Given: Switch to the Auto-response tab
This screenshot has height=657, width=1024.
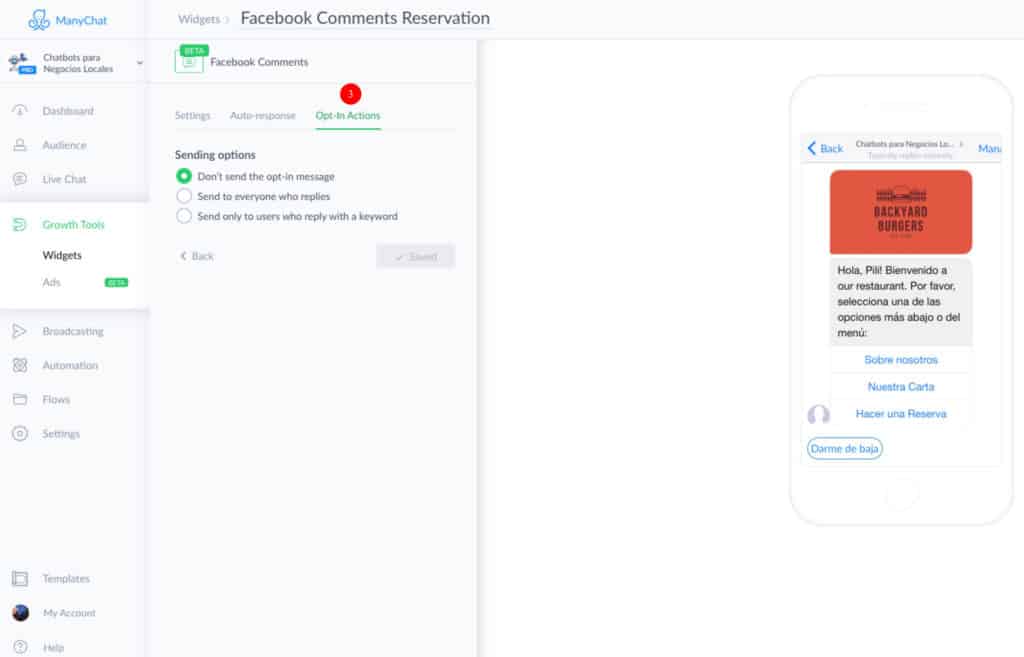Looking at the screenshot, I should click(x=263, y=116).
